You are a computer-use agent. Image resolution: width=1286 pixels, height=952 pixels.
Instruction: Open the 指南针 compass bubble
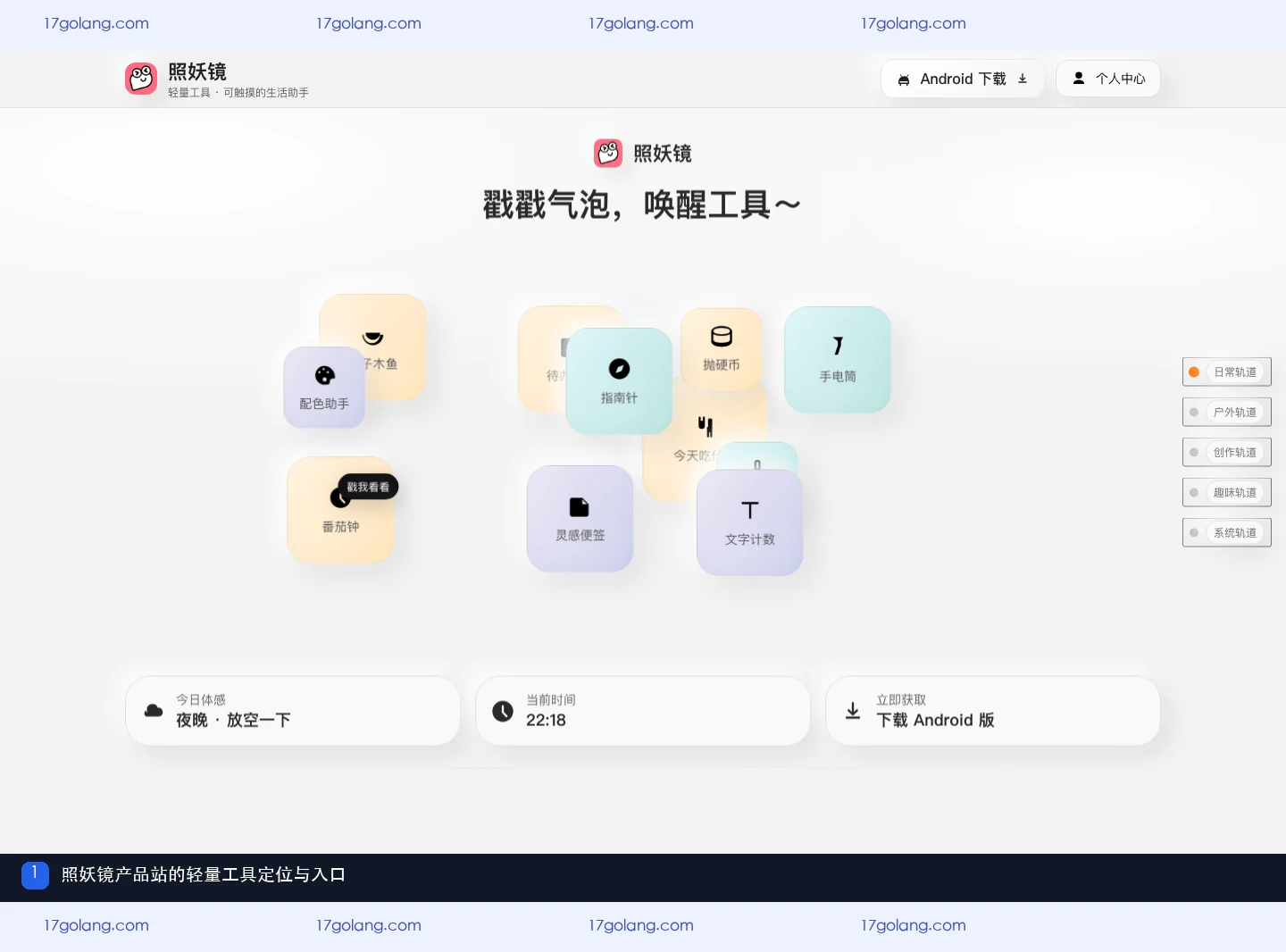[619, 381]
